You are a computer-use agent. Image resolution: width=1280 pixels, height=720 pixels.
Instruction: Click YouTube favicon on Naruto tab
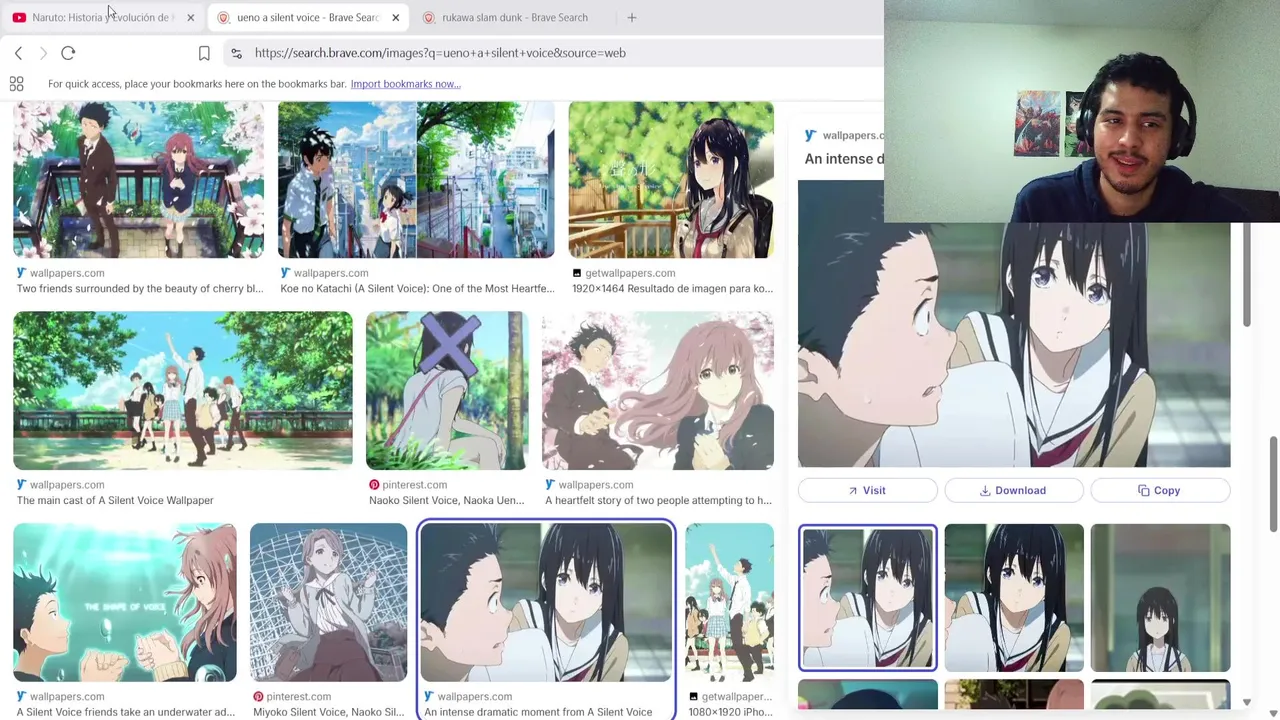(19, 17)
